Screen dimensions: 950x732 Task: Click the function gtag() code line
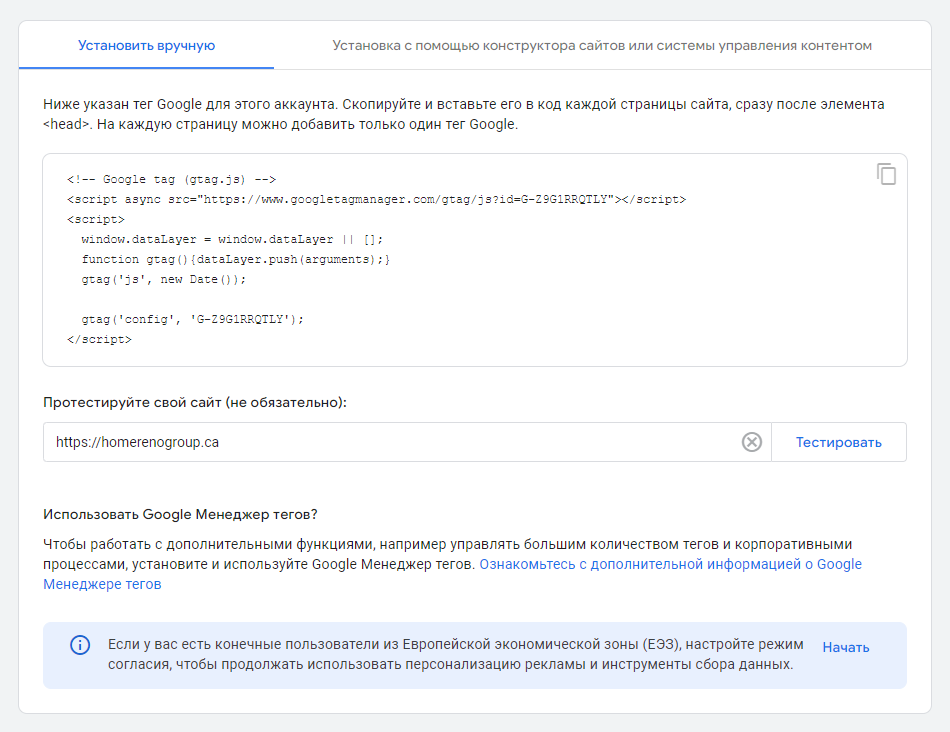pyautogui.click(x=235, y=259)
